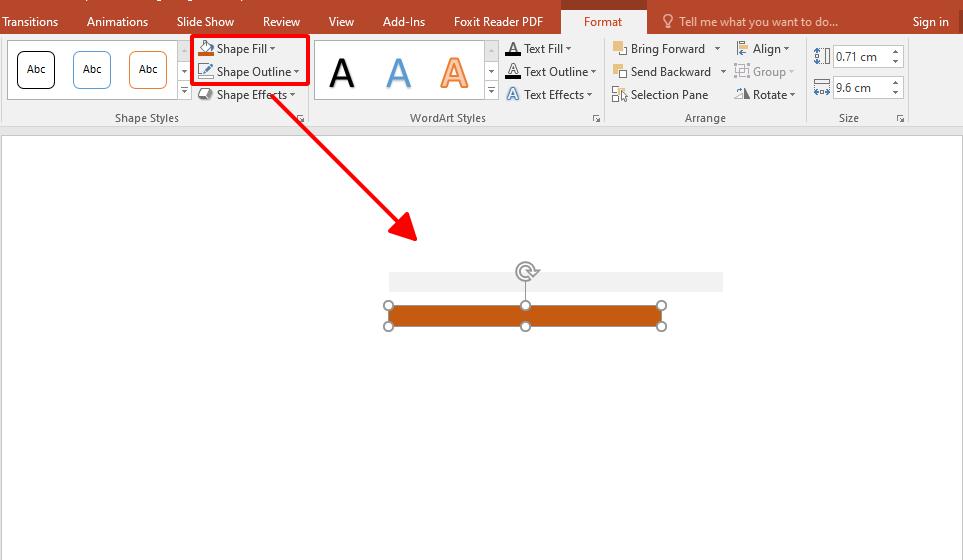Expand the Text Fill dropdown arrow

click(x=568, y=49)
